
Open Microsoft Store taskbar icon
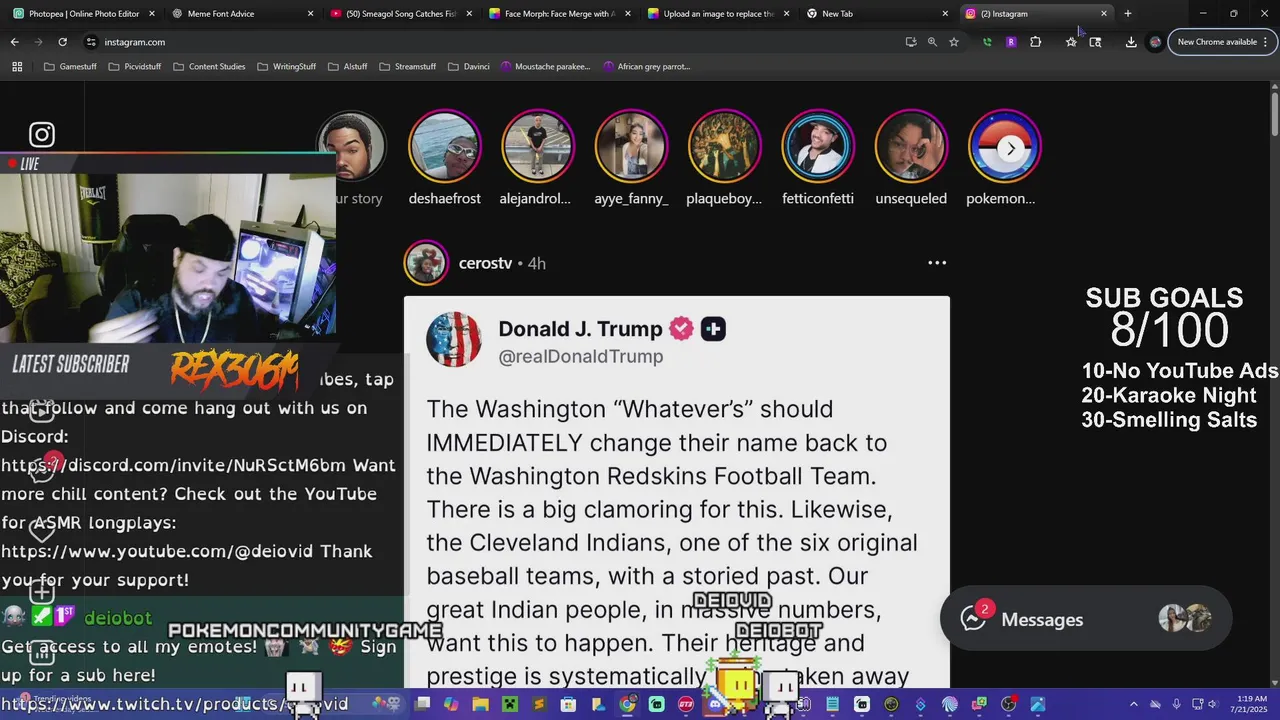pos(569,704)
